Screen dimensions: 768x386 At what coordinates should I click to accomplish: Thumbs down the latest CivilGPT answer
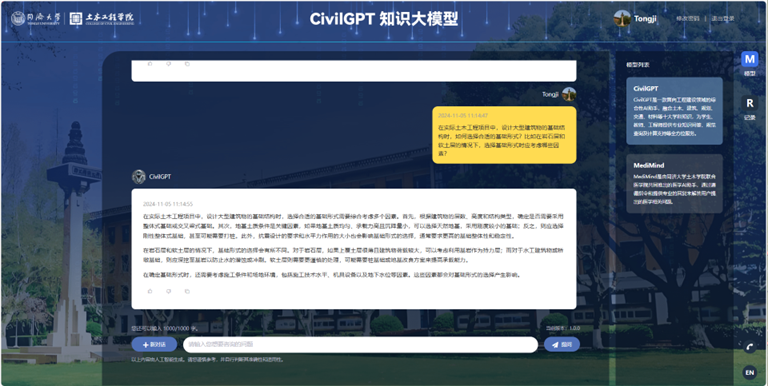(x=168, y=291)
